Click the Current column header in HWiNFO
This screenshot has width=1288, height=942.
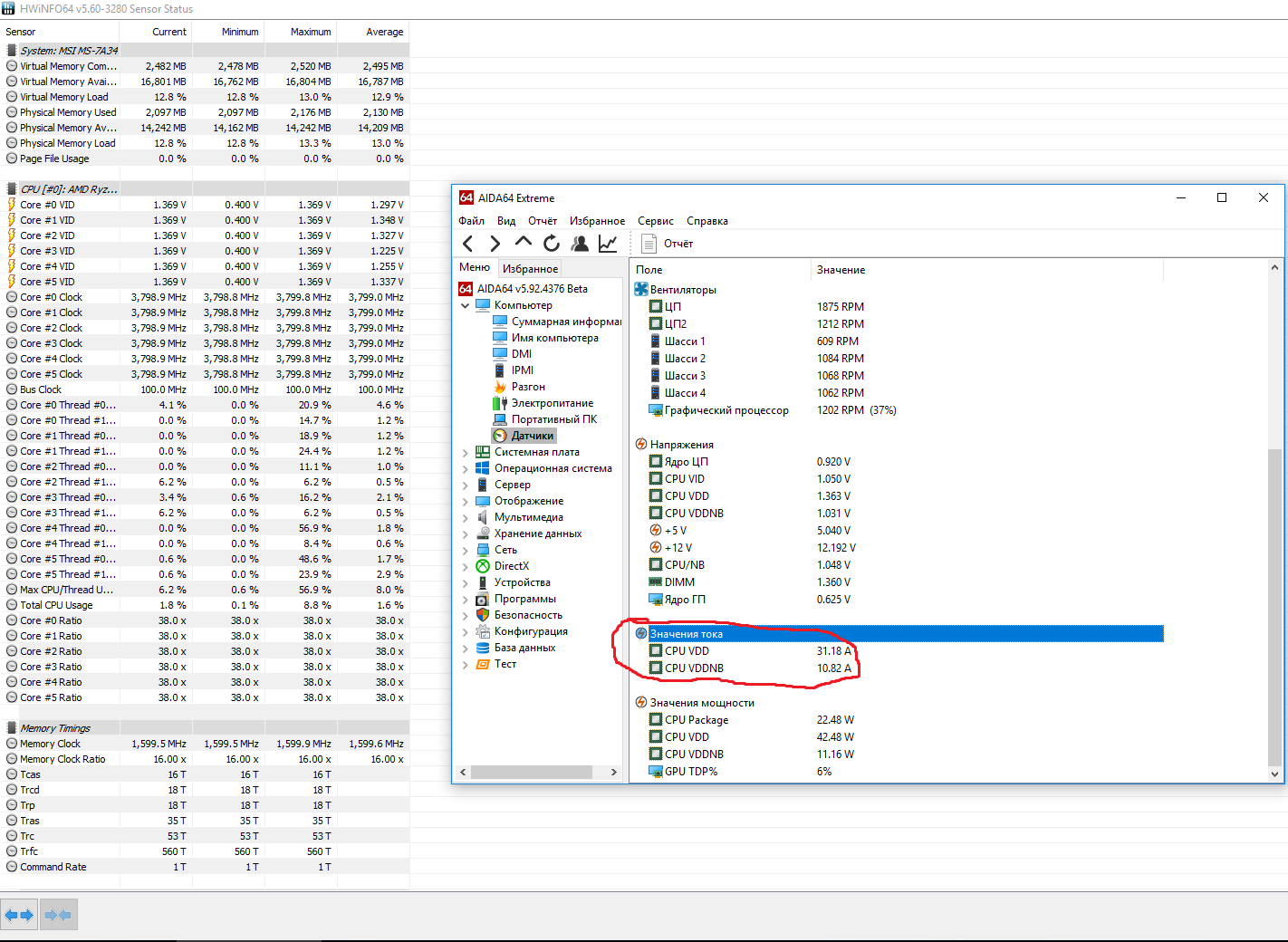pyautogui.click(x=155, y=32)
